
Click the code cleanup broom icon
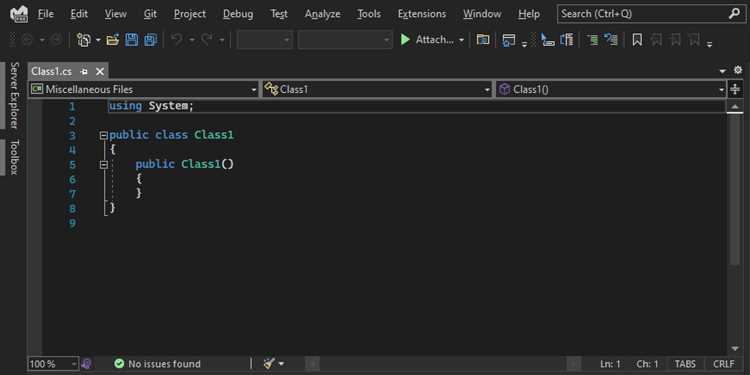pyautogui.click(x=269, y=364)
